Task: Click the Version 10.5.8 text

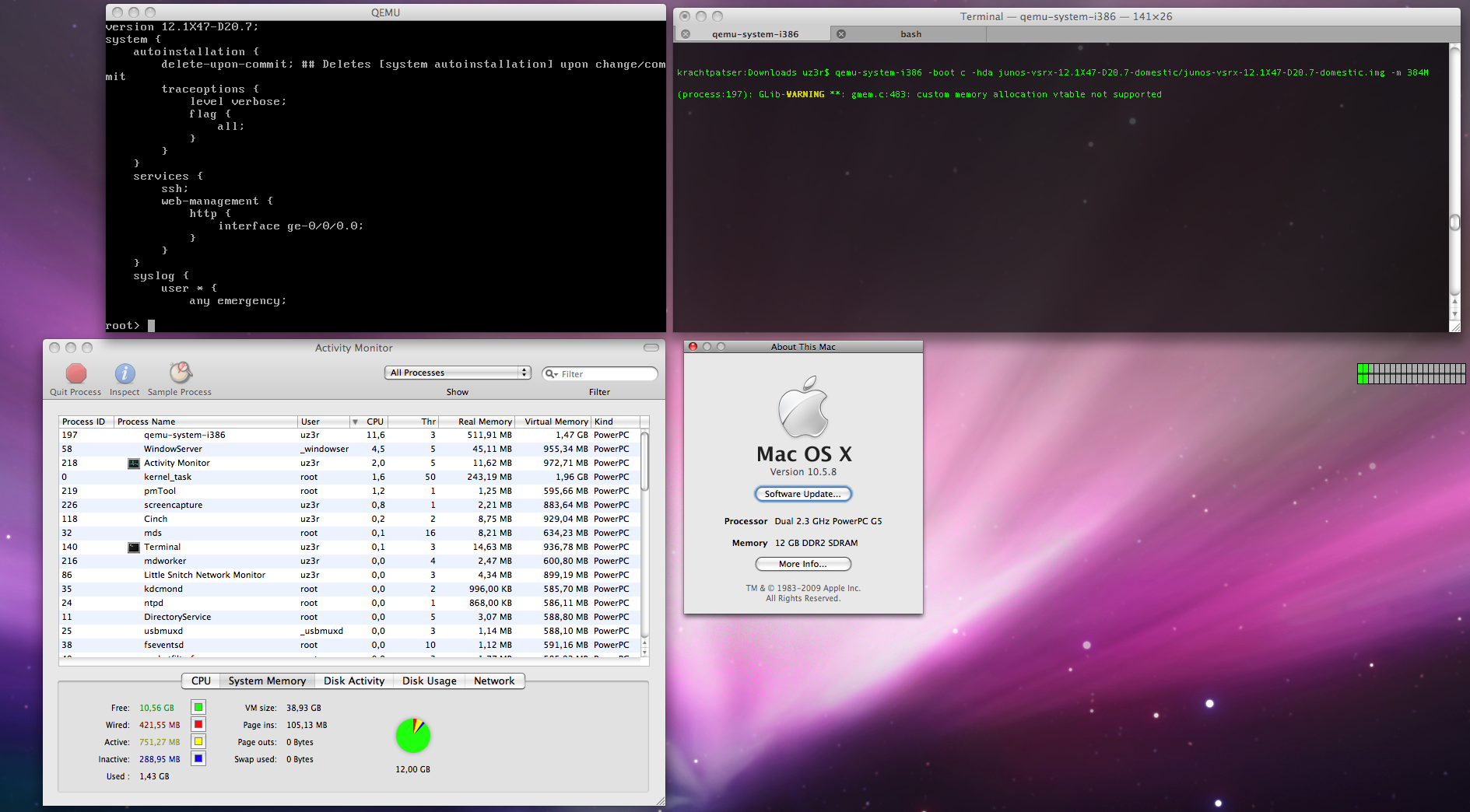Action: 803,472
